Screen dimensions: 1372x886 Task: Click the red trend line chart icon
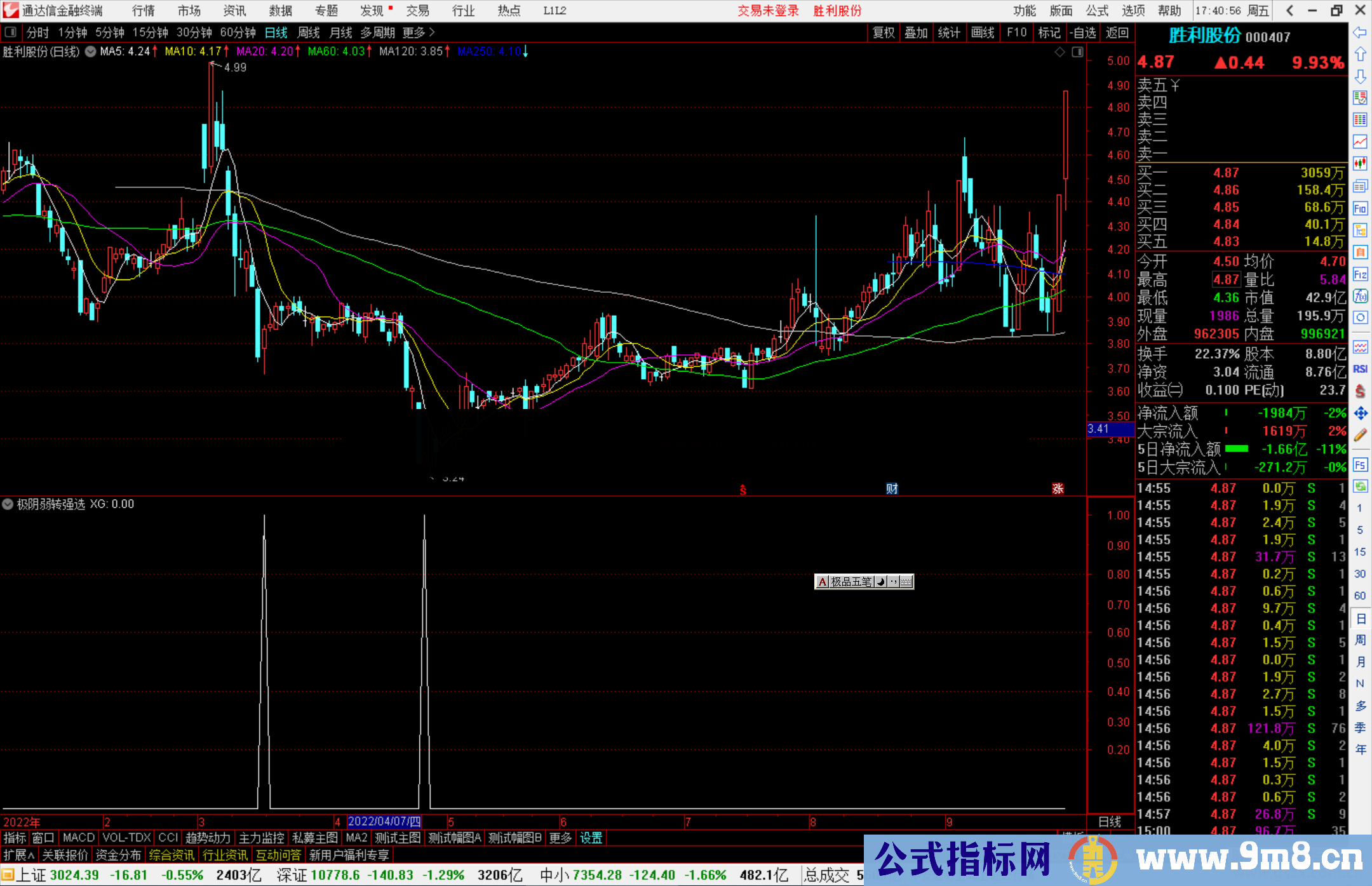[x=1360, y=142]
